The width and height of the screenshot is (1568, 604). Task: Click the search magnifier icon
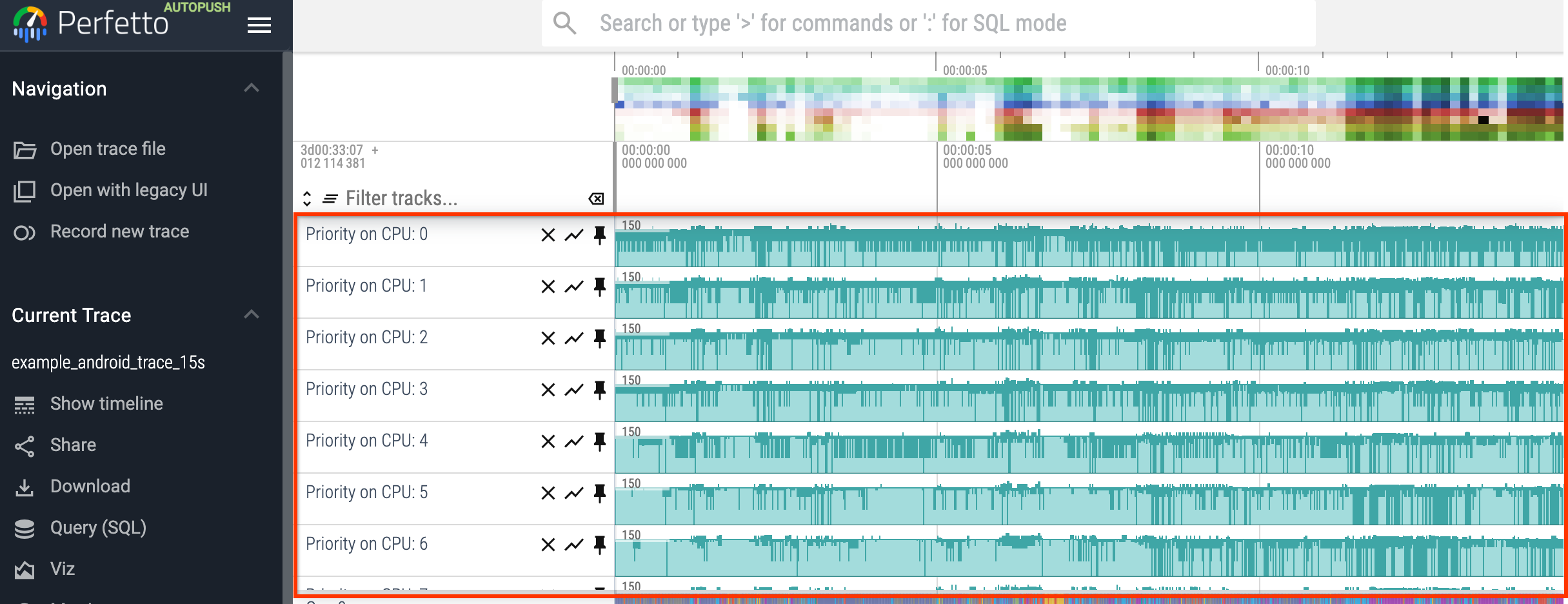564,23
